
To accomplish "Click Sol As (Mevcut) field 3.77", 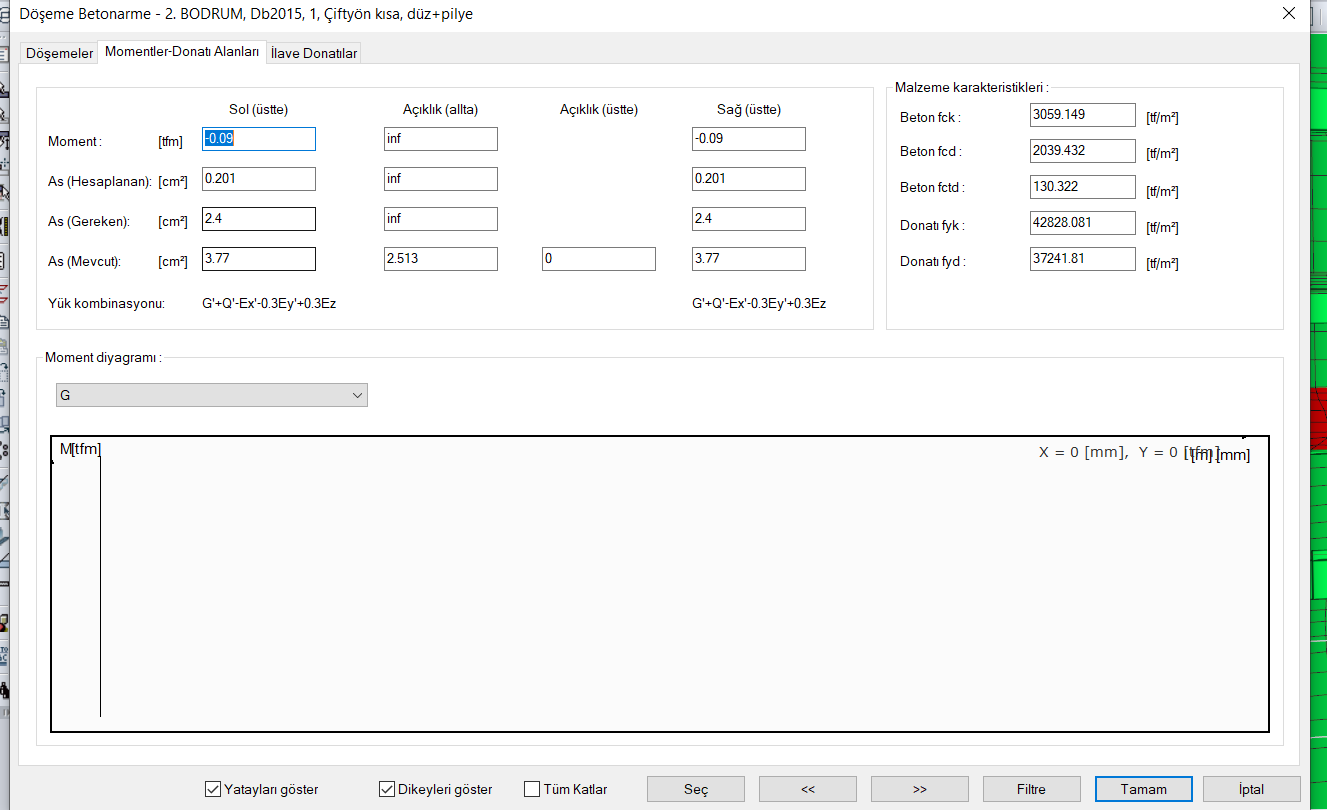I will pyautogui.click(x=259, y=259).
